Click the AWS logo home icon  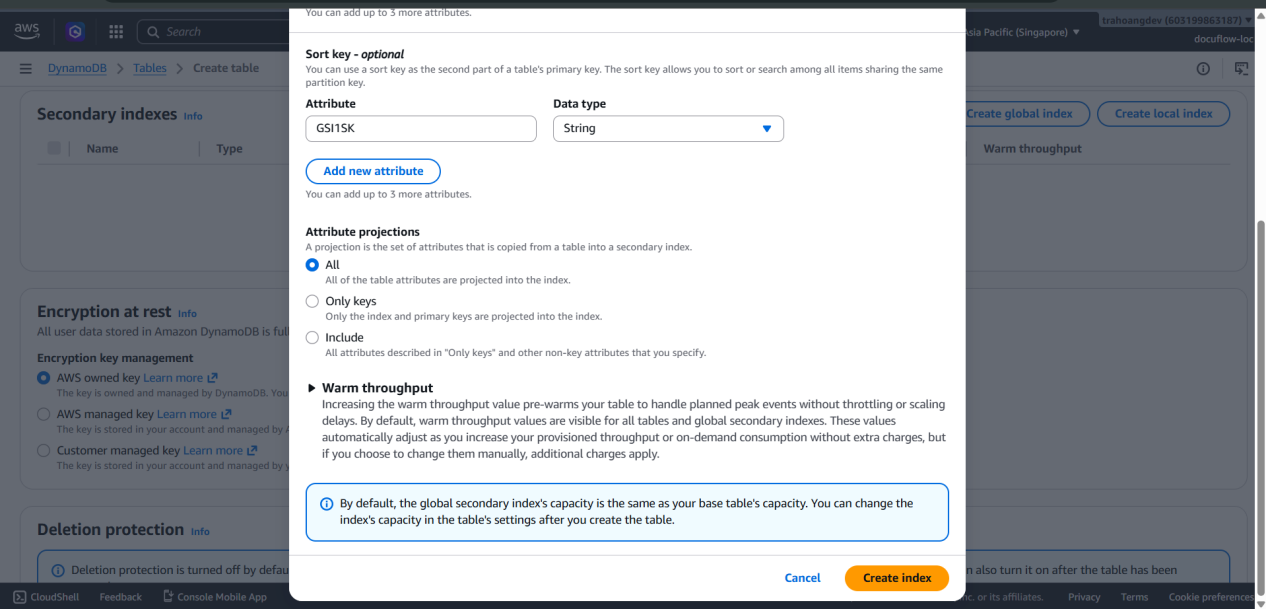pyautogui.click(x=26, y=31)
